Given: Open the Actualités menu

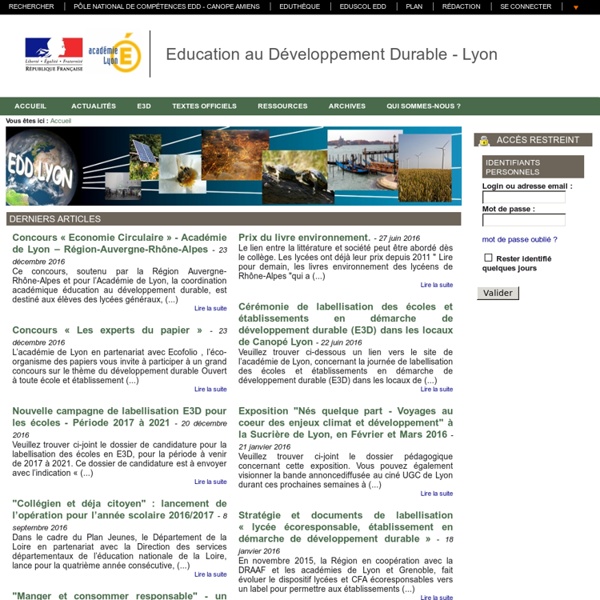Looking at the screenshot, I should (94, 106).
